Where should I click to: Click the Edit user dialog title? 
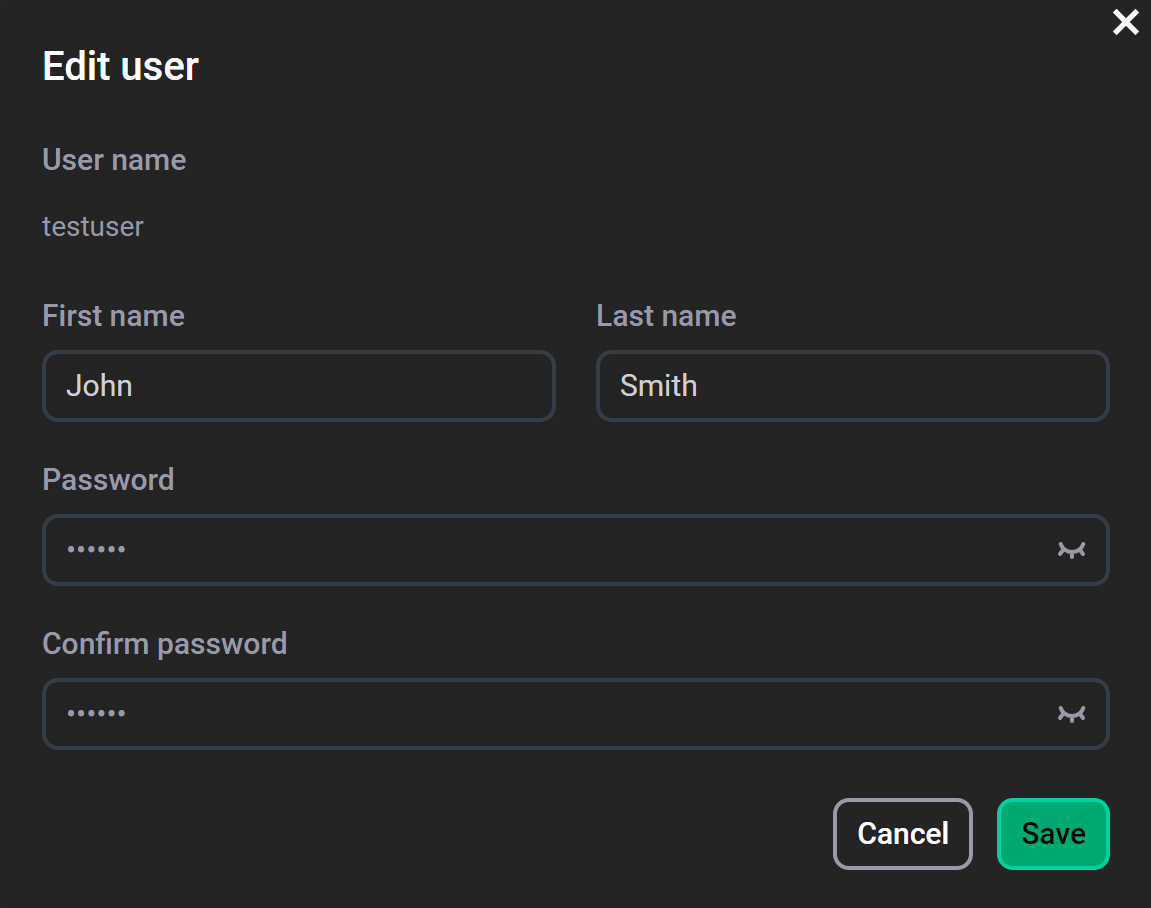pos(119,66)
